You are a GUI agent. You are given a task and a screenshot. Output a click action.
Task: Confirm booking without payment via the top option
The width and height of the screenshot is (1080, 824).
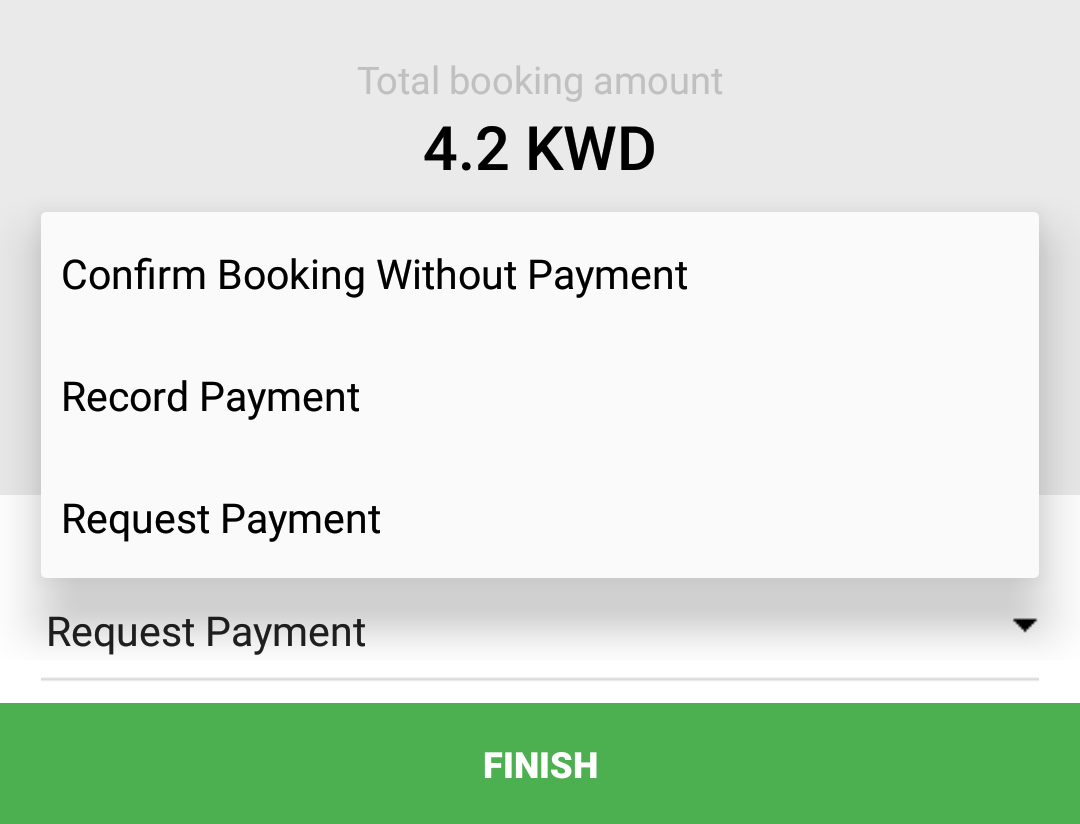click(x=374, y=275)
